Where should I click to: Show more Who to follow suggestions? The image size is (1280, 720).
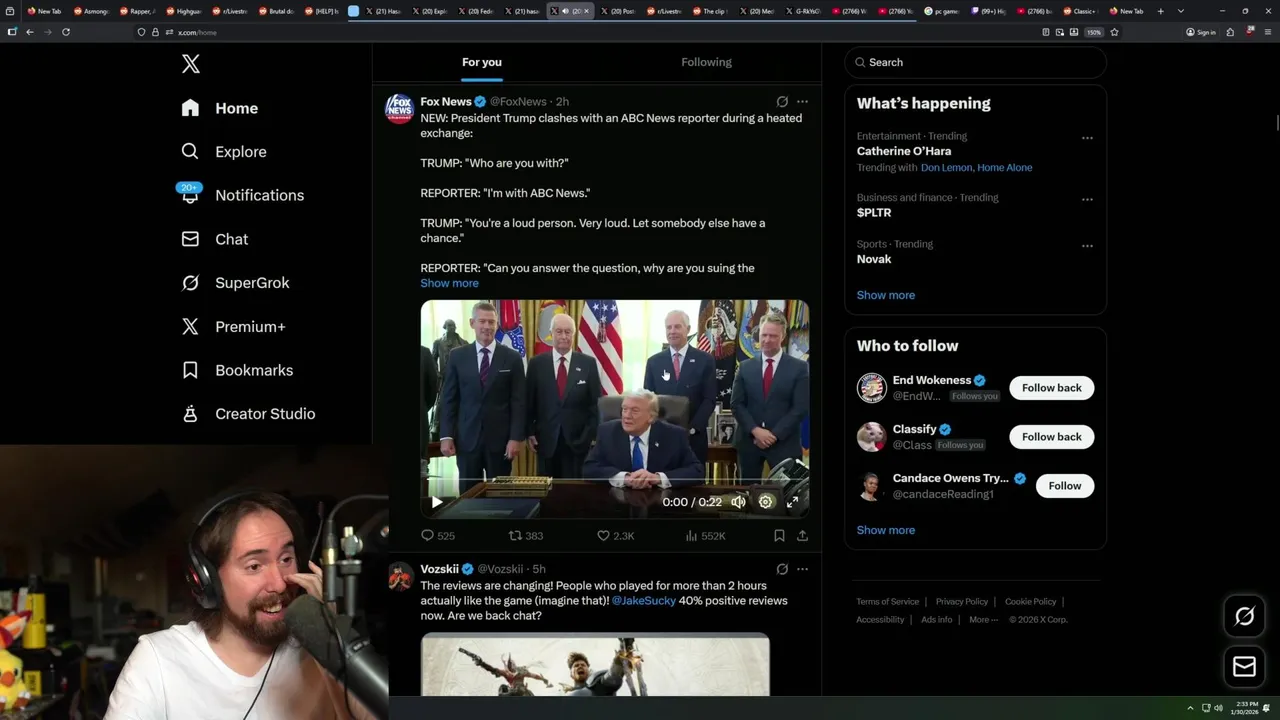[886, 530]
